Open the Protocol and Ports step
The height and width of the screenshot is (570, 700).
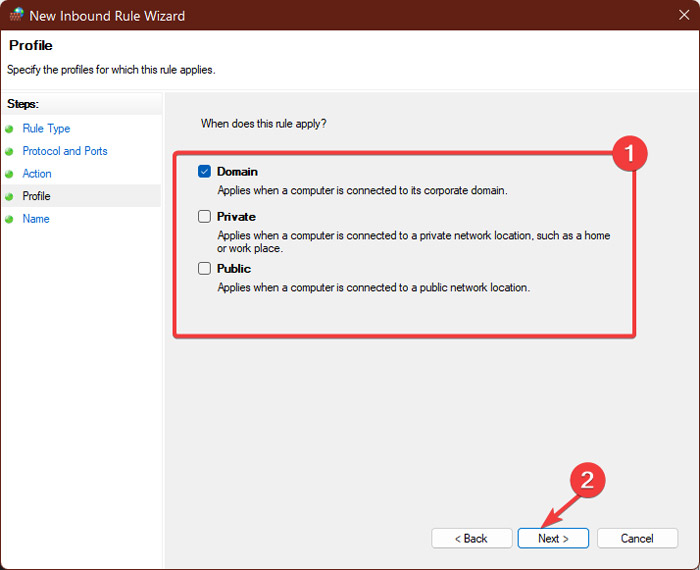[x=65, y=151]
